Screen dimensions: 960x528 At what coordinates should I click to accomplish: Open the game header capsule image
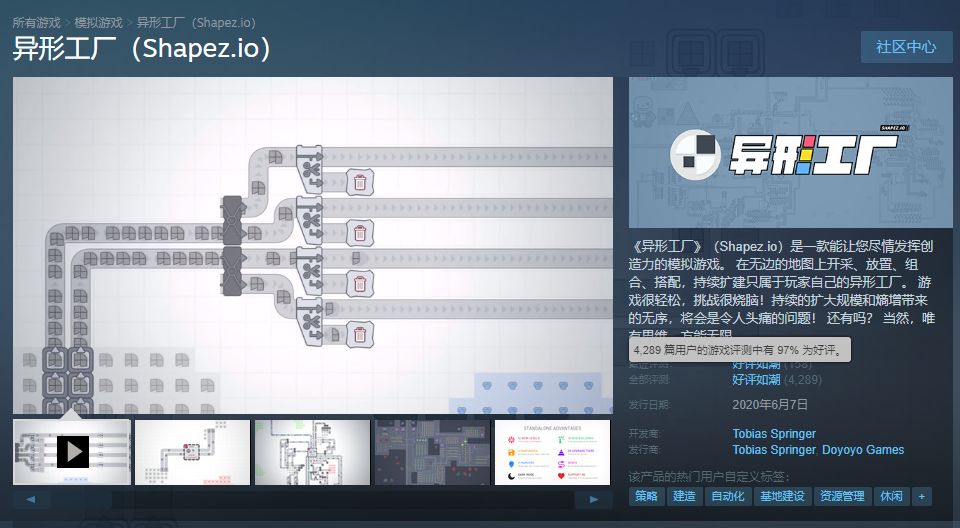click(790, 152)
